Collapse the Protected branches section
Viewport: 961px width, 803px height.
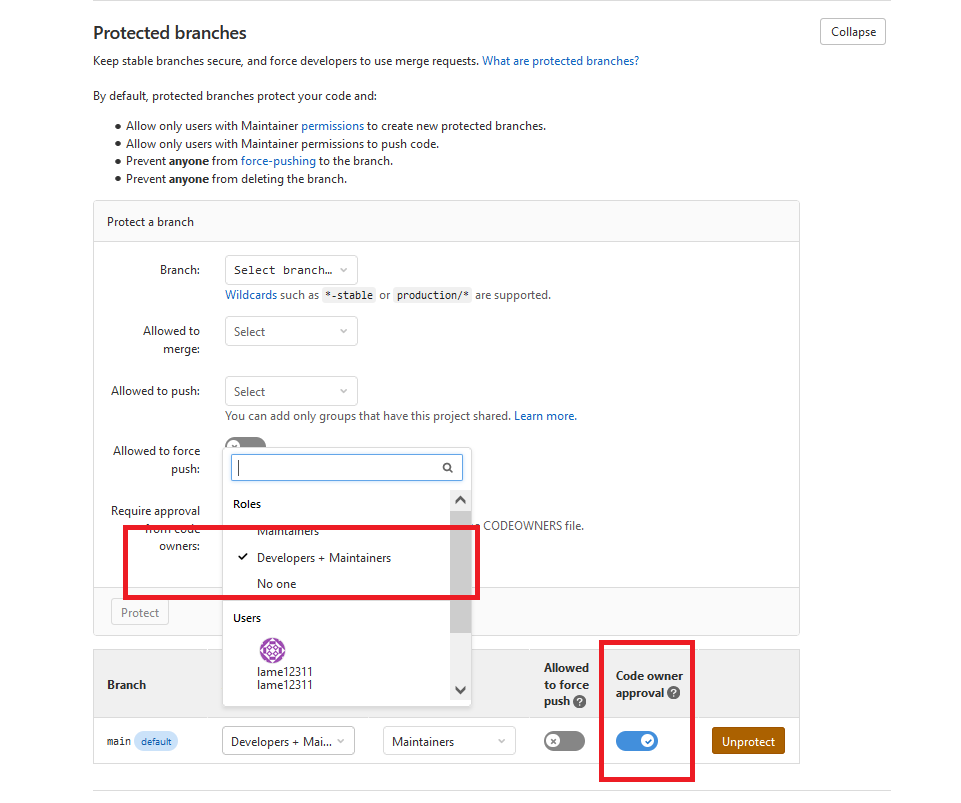852,32
